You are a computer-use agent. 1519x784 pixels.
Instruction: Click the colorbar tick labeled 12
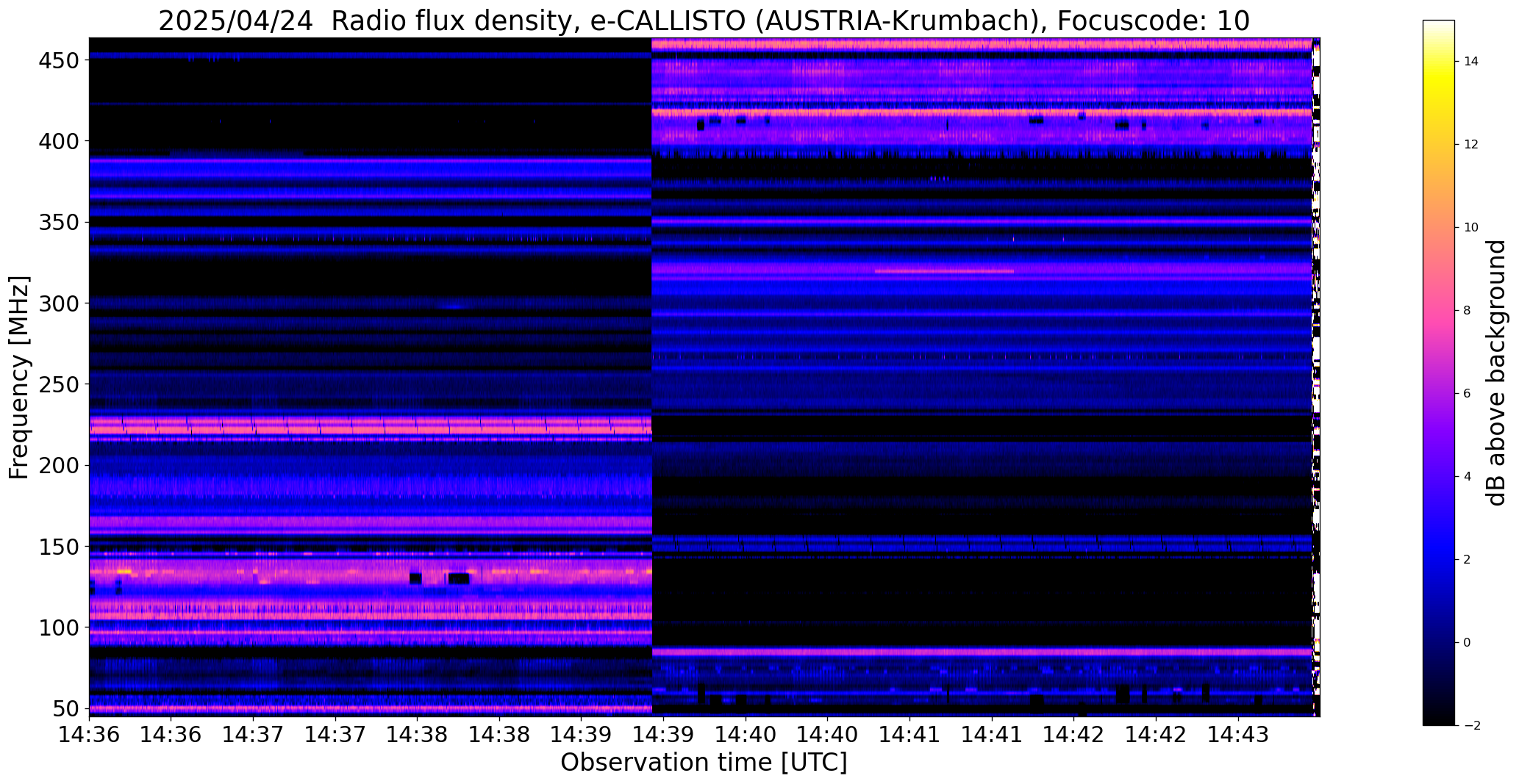[x=1471, y=145]
